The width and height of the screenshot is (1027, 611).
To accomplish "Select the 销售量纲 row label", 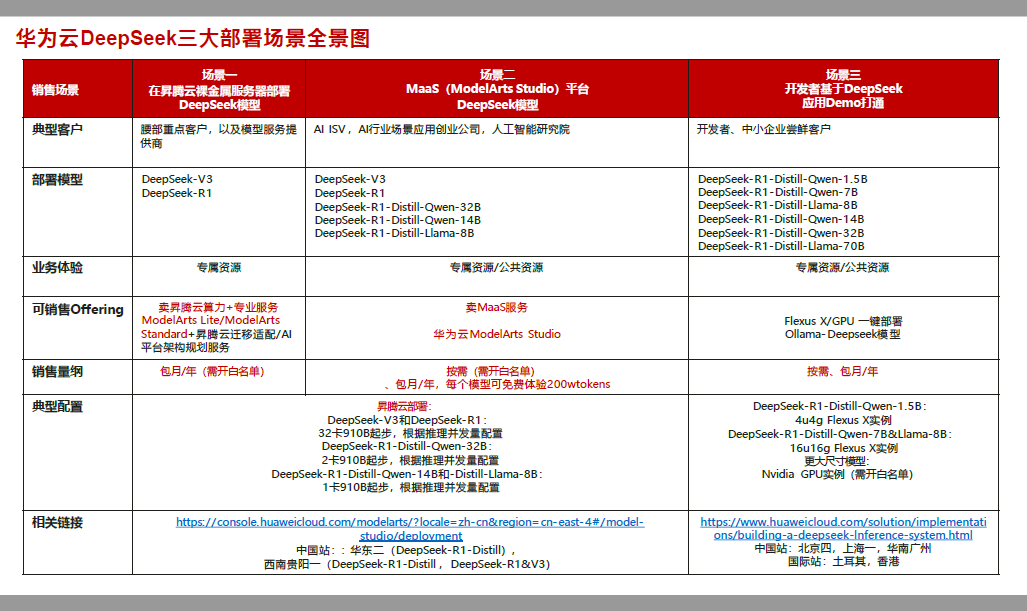I will click(57, 371).
